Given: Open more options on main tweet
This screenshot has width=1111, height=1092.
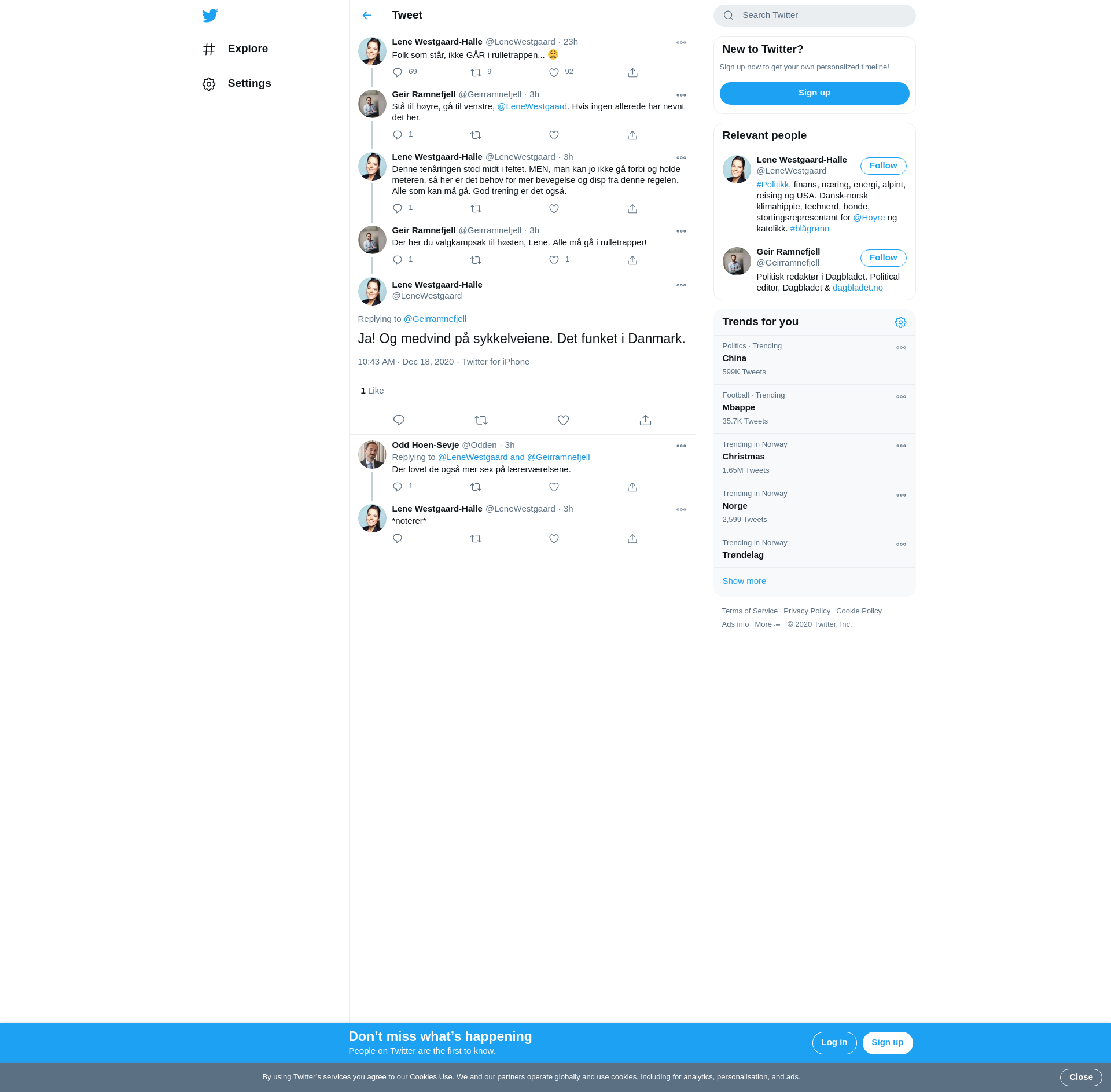Looking at the screenshot, I should pyautogui.click(x=681, y=285).
